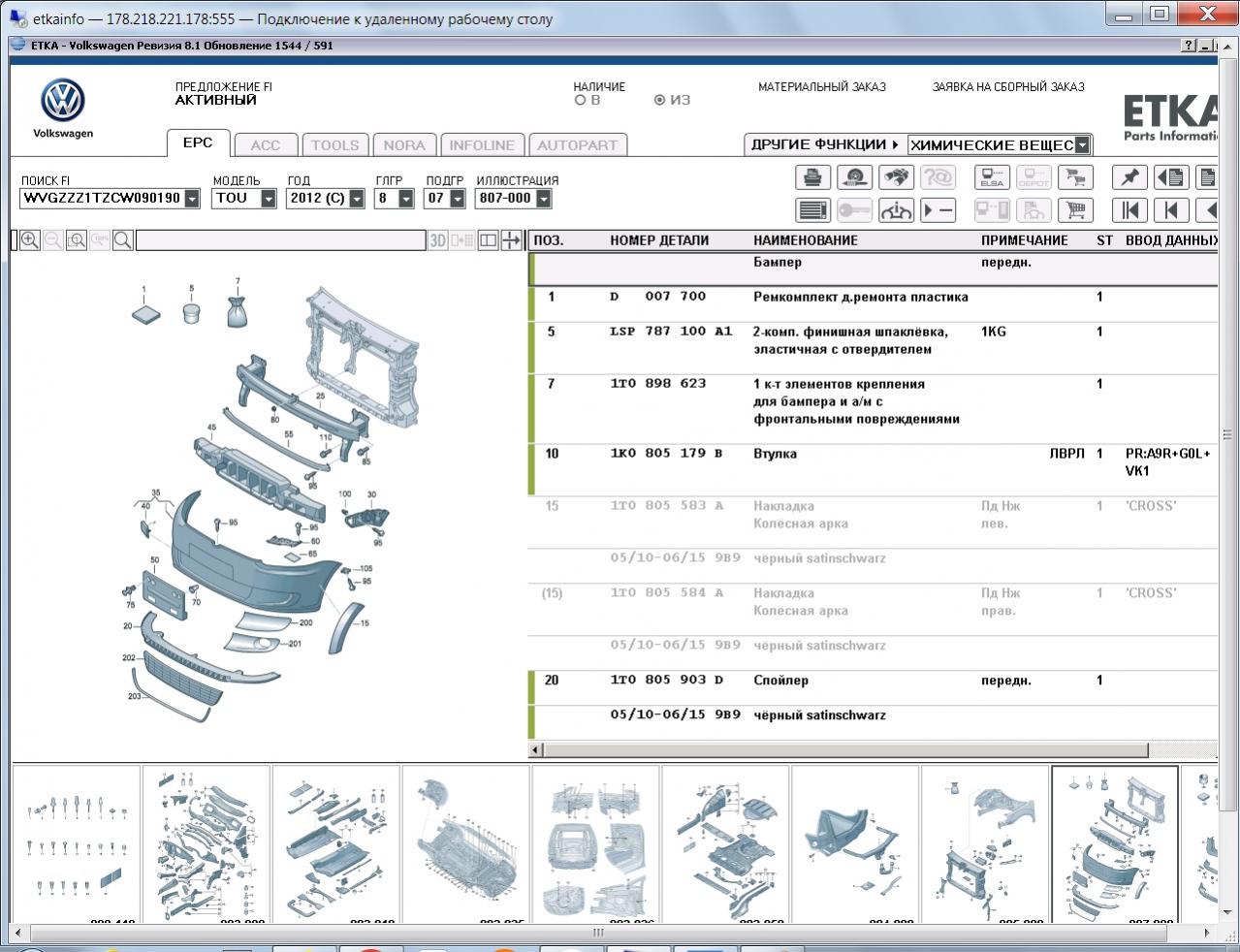Click the expand-panel arrow icon
The width and height of the screenshot is (1240, 952).
coord(511,240)
